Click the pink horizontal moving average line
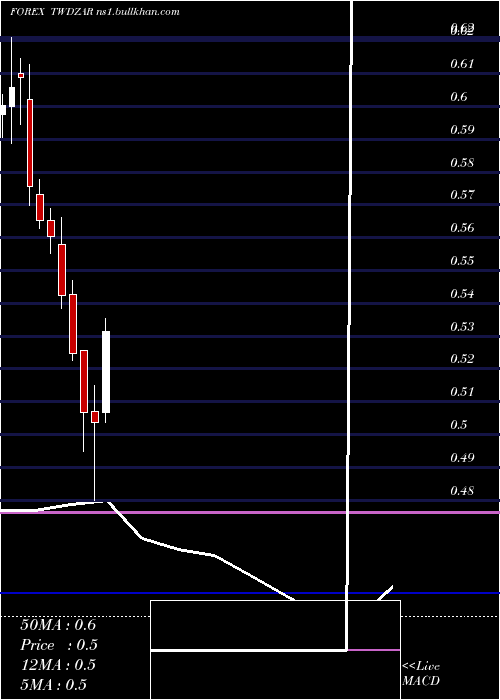500x700 pixels. click(x=250, y=512)
